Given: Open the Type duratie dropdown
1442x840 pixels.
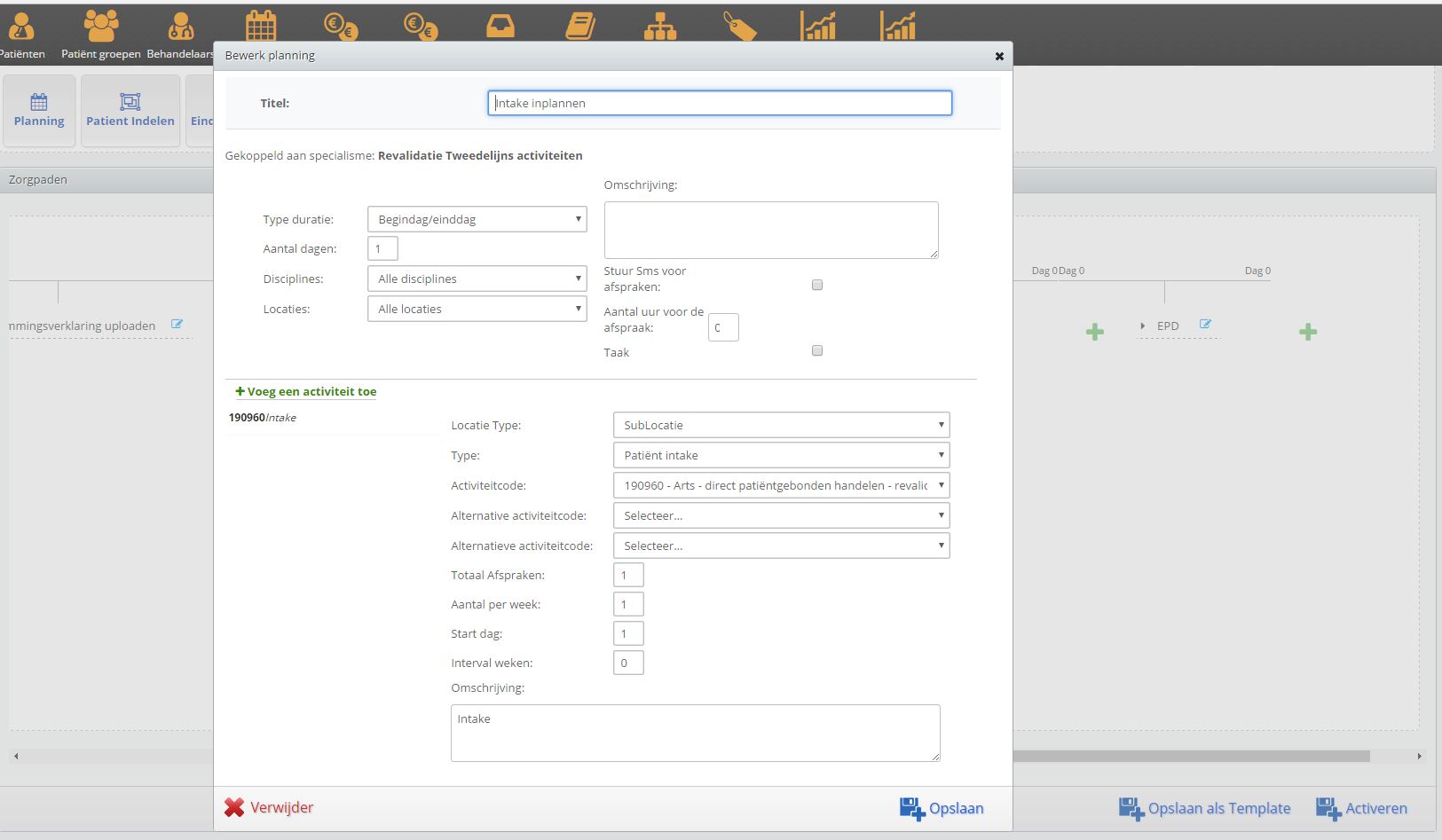Looking at the screenshot, I should [x=477, y=219].
